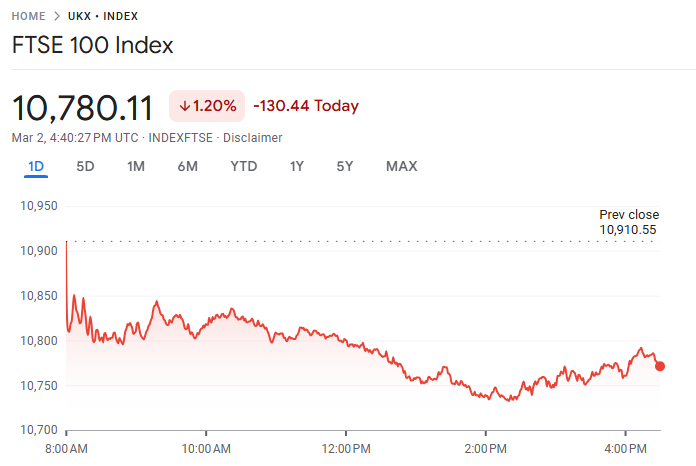Viewport: 696px width, 466px height.
Task: Click the red current-price dot on chart
Action: click(659, 366)
